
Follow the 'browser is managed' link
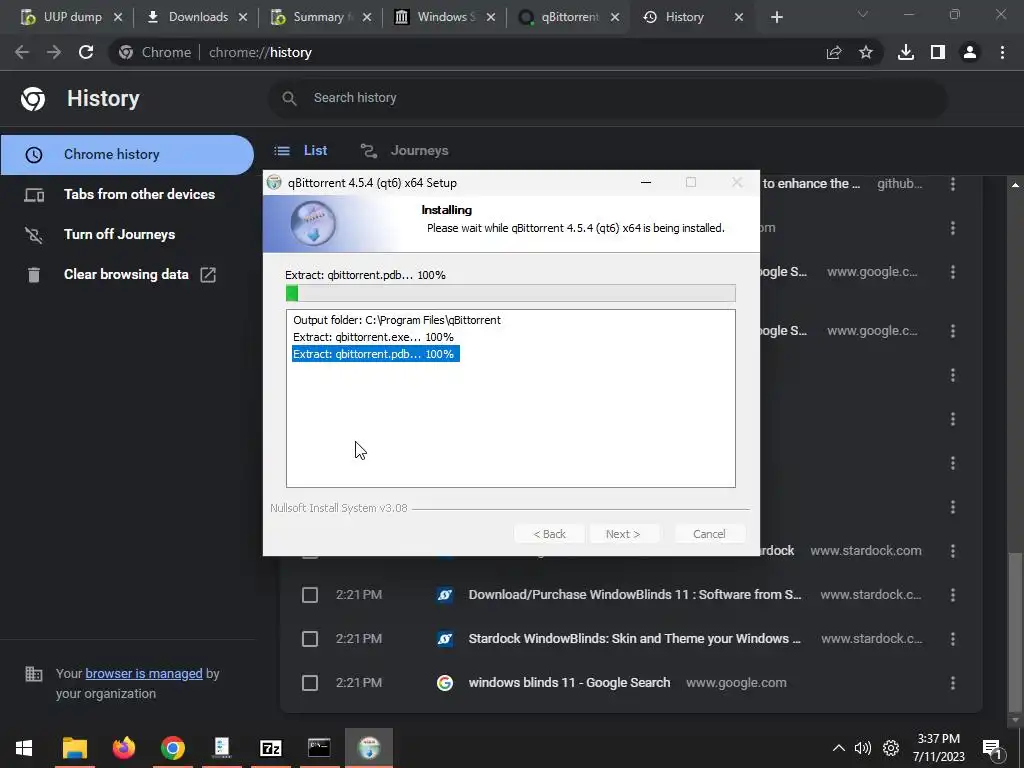[x=144, y=673]
